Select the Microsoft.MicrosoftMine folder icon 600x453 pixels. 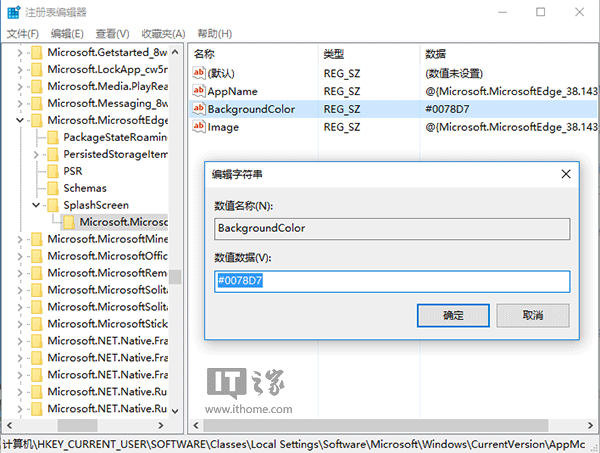click(37, 239)
